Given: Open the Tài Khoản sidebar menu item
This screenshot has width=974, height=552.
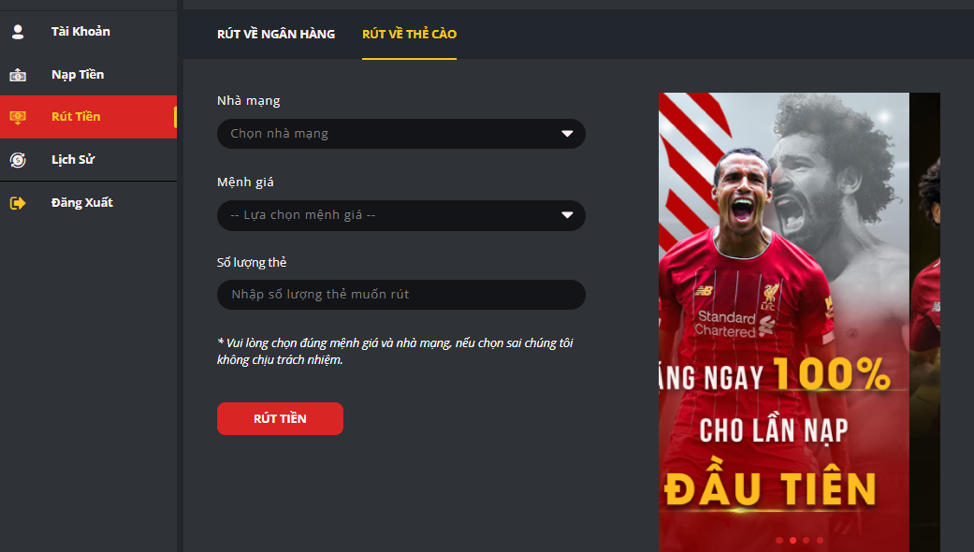Looking at the screenshot, I should [88, 32].
